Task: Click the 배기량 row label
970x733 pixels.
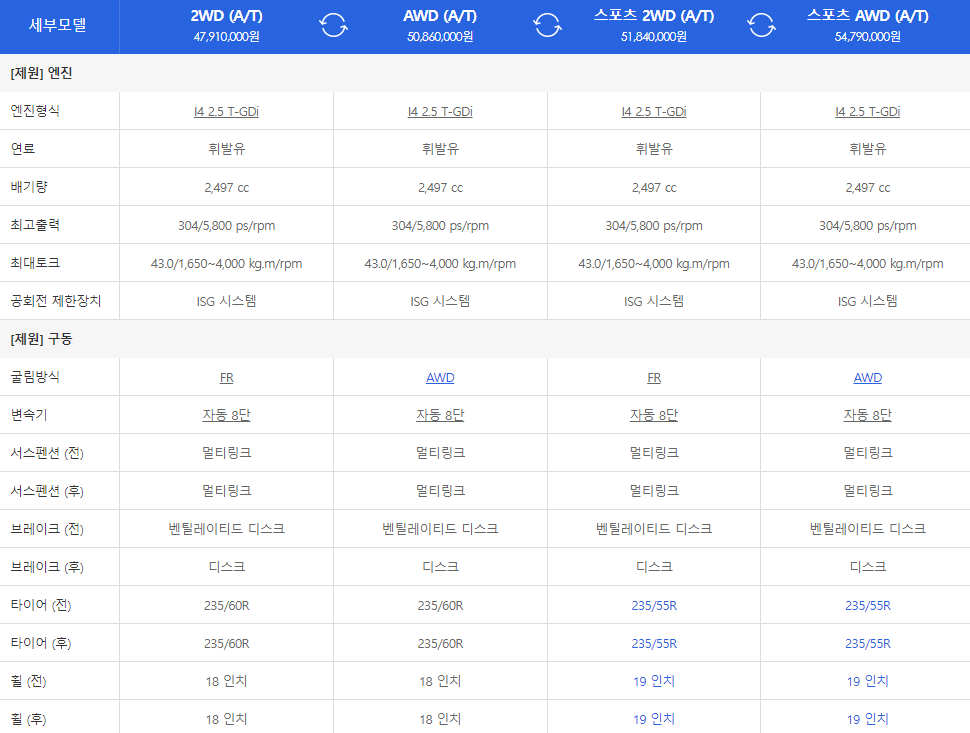Action: click(x=29, y=187)
